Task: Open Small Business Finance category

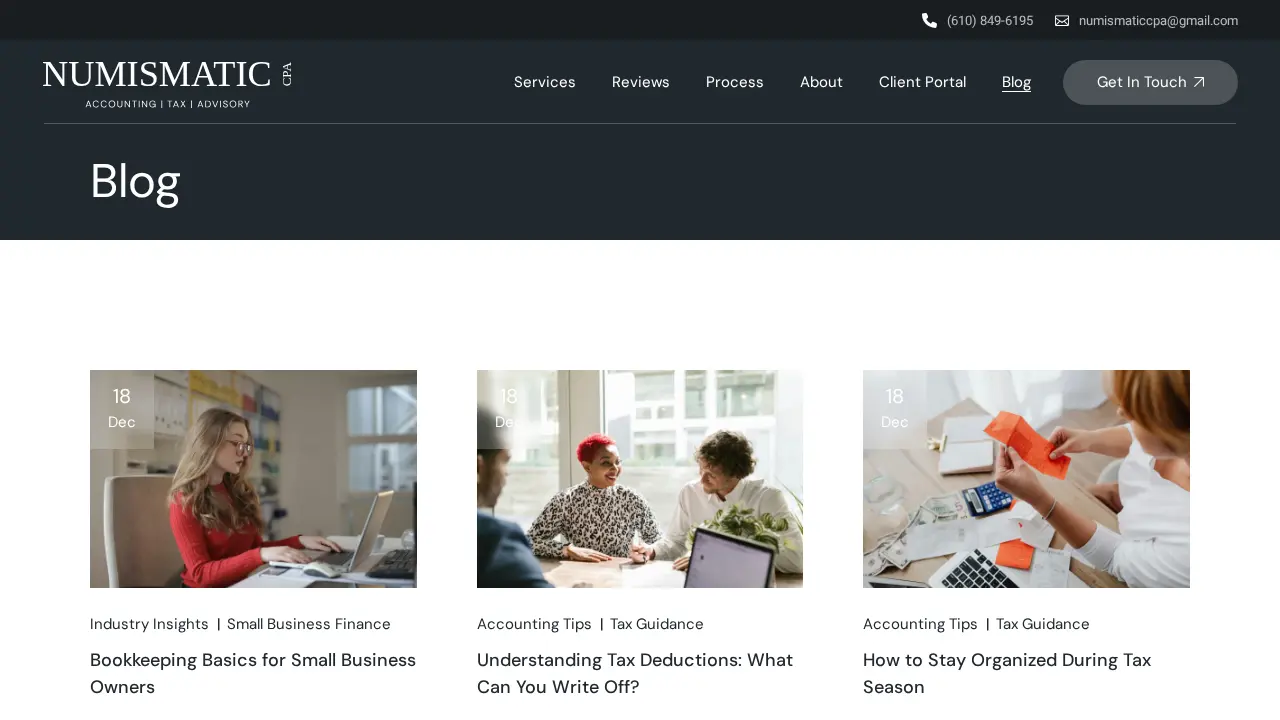Action: tap(309, 624)
